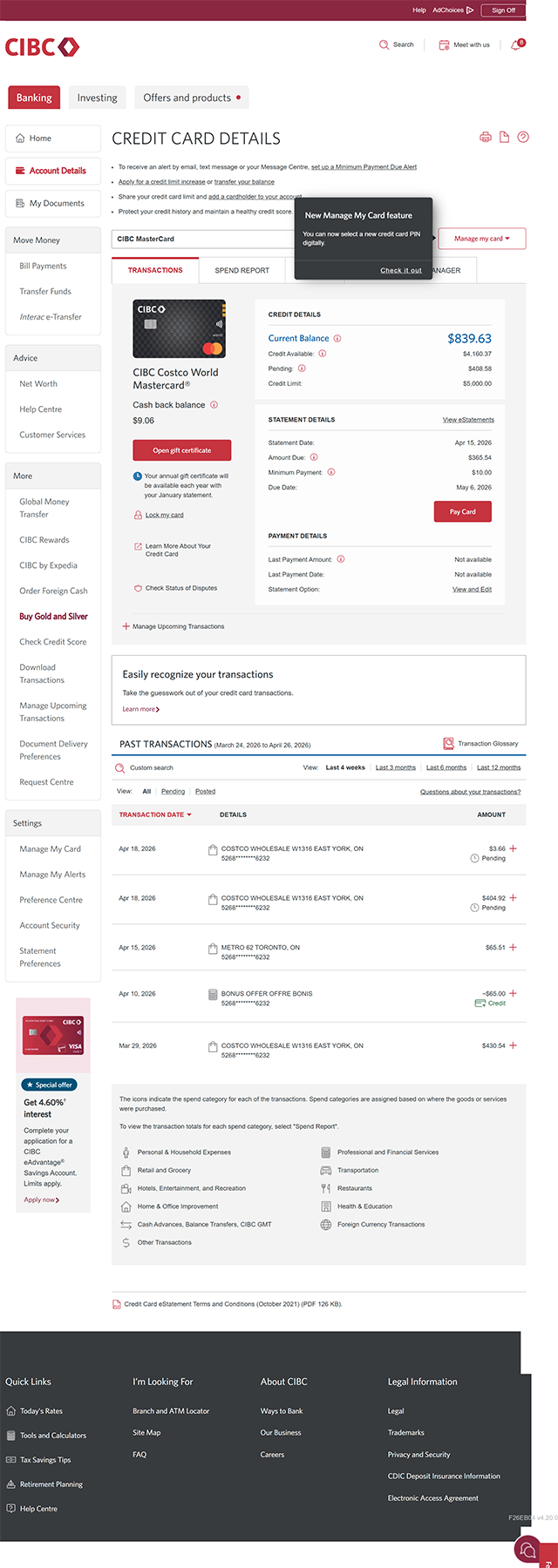Click the print page icon
The image size is (558, 1568).
pos(486,137)
